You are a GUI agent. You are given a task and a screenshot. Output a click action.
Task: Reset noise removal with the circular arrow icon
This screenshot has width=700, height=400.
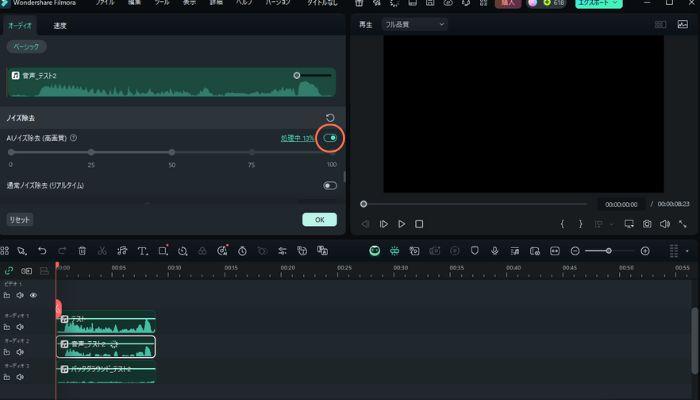click(x=330, y=117)
